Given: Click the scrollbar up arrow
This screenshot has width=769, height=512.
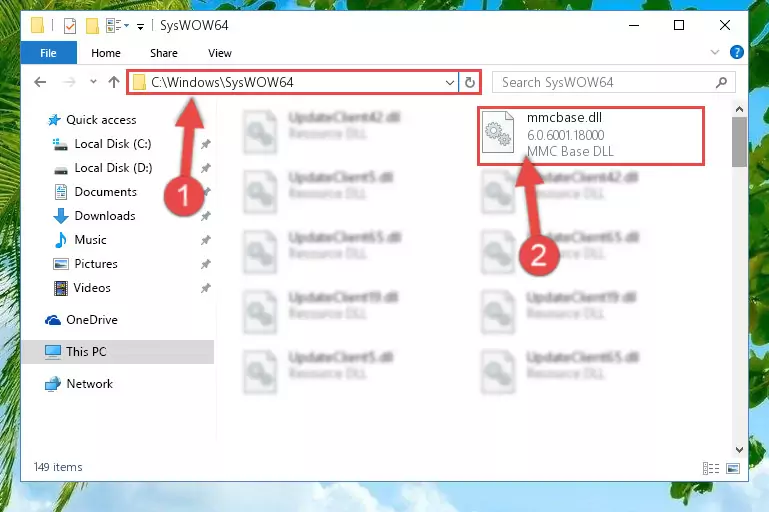Looking at the screenshot, I should [739, 109].
